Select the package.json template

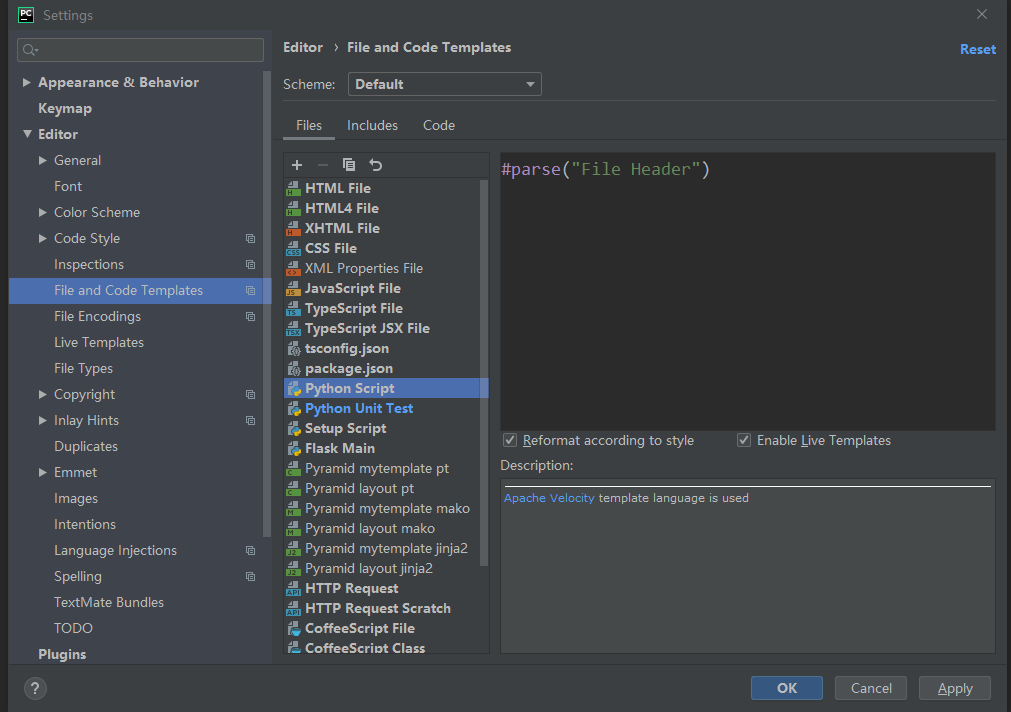(x=386, y=368)
